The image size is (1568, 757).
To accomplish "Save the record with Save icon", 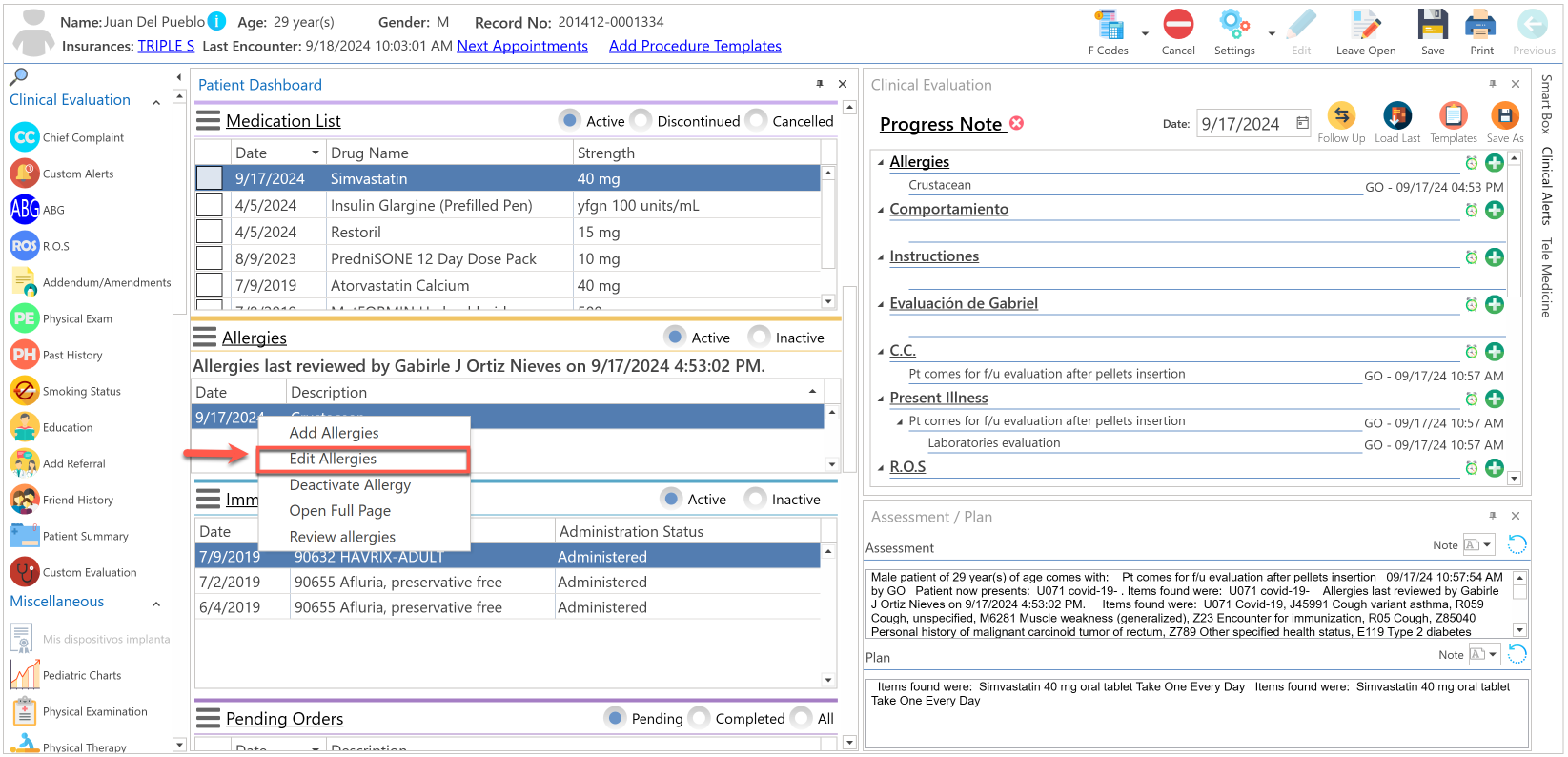I will coord(1433,25).
